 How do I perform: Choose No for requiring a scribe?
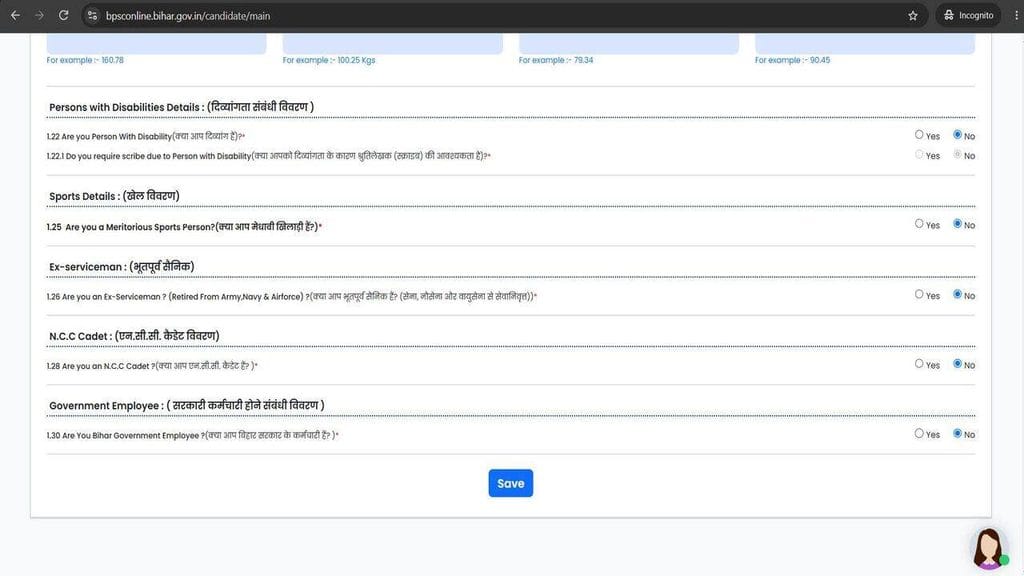(x=957, y=155)
